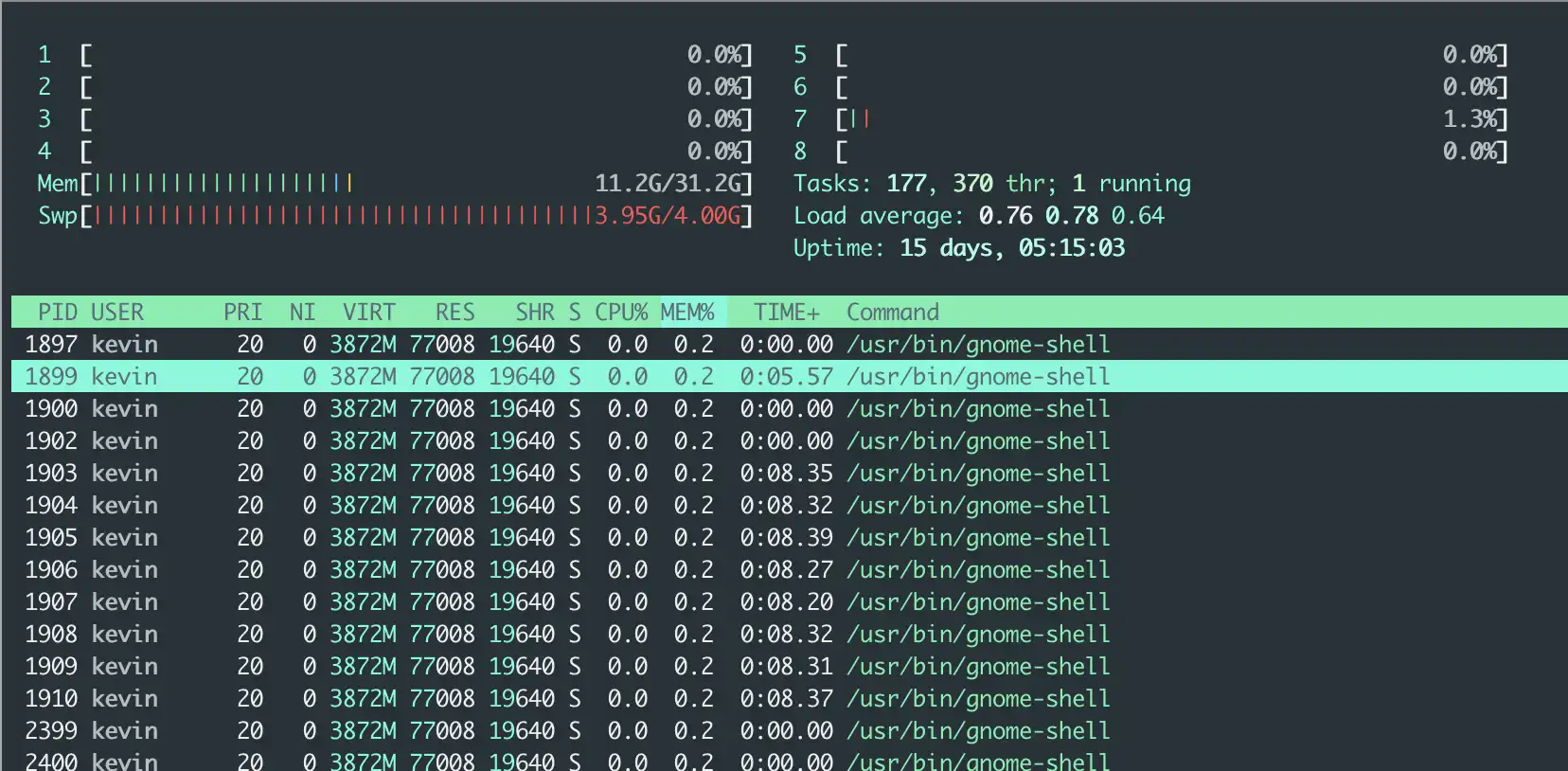Click the Mem usage meter bar
1568x771 pixels.
pyautogui.click(x=395, y=184)
